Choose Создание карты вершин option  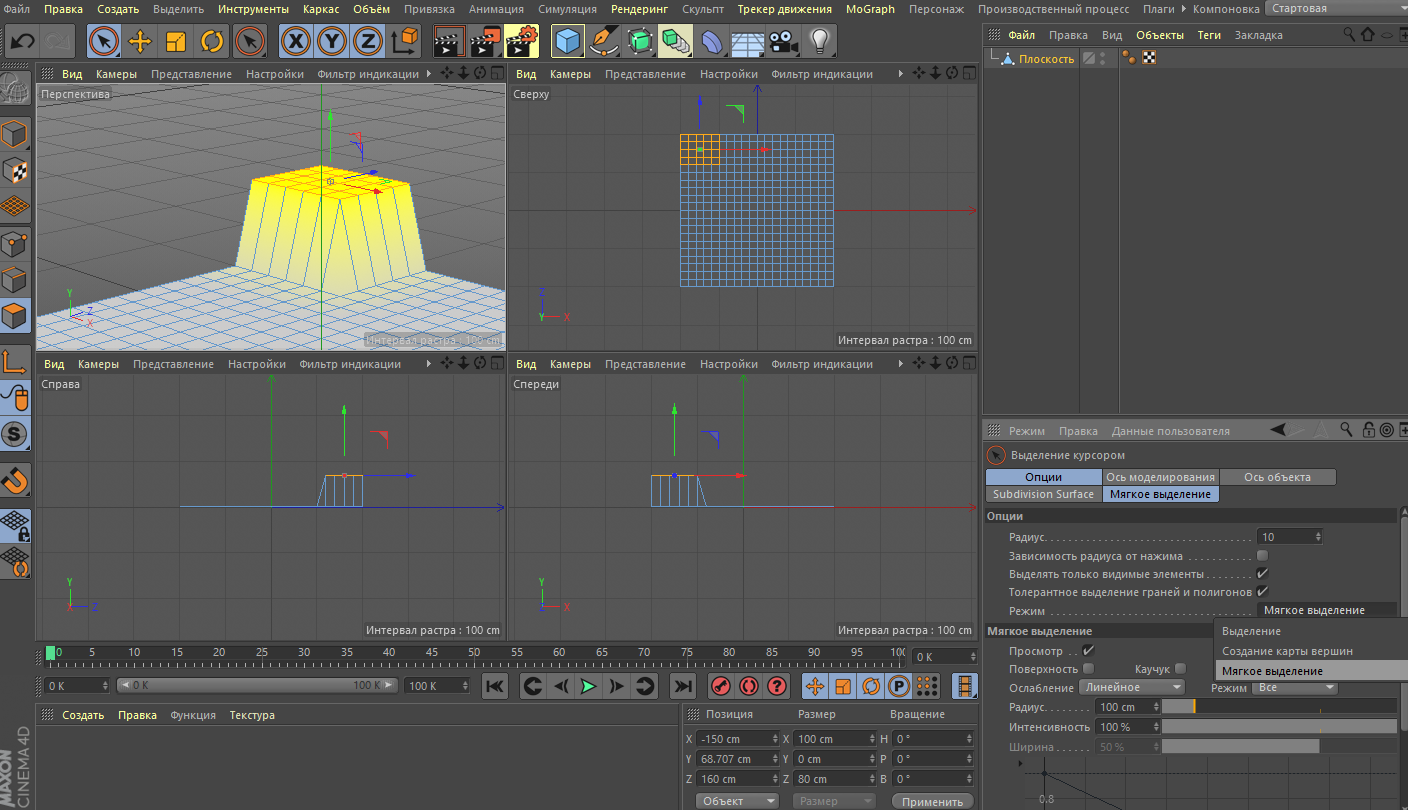tap(1311, 651)
